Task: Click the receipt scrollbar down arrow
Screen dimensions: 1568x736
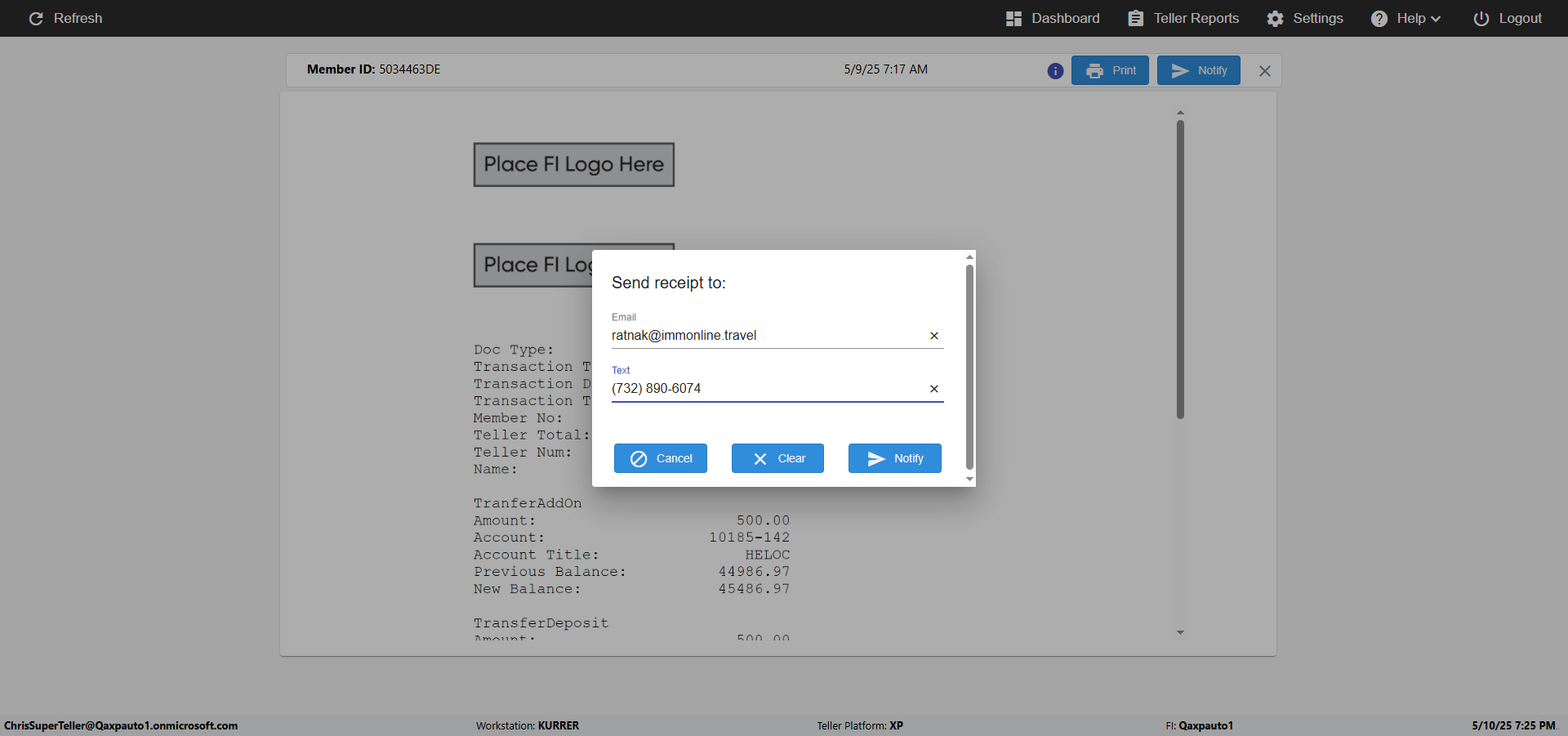Action: pyautogui.click(x=1180, y=633)
